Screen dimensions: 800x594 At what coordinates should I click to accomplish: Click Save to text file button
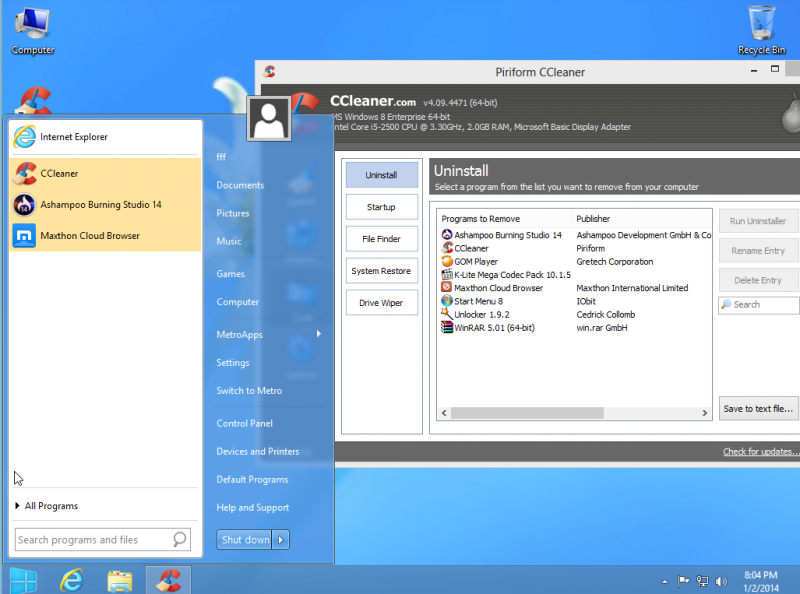[758, 409]
